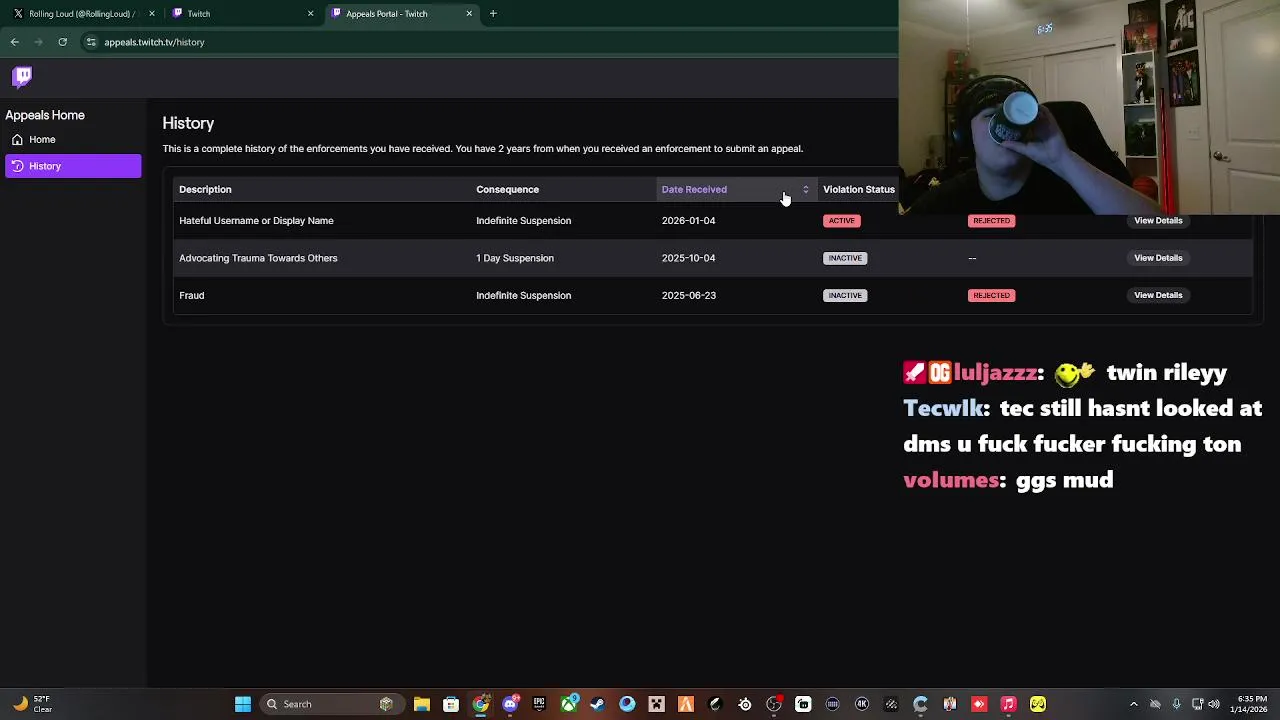
Task: Click ACTIVE badge on Hateful Username row
Action: [842, 220]
